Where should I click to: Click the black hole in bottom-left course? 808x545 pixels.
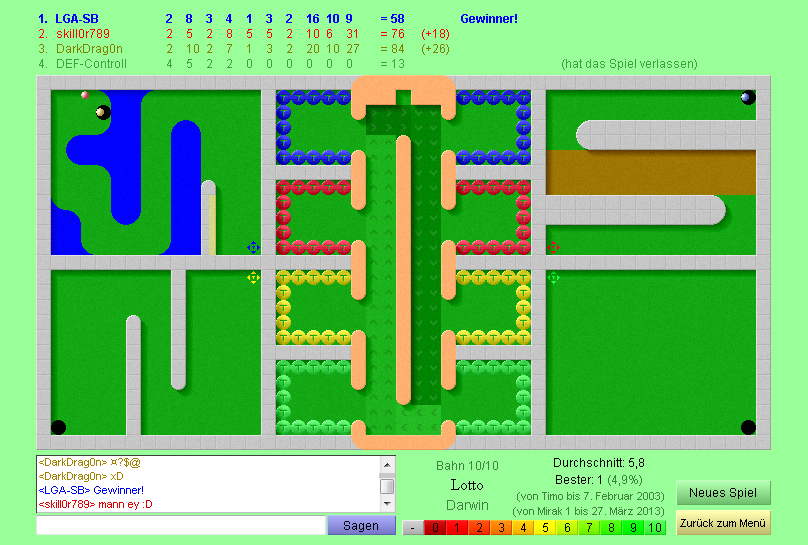pos(59,427)
